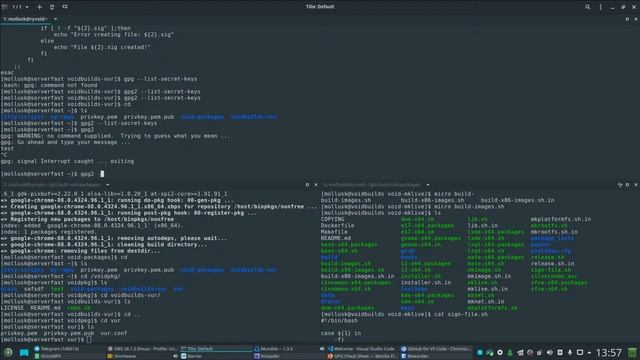
Task: Select bottom-right terminal title bar
Action: point(372,185)
